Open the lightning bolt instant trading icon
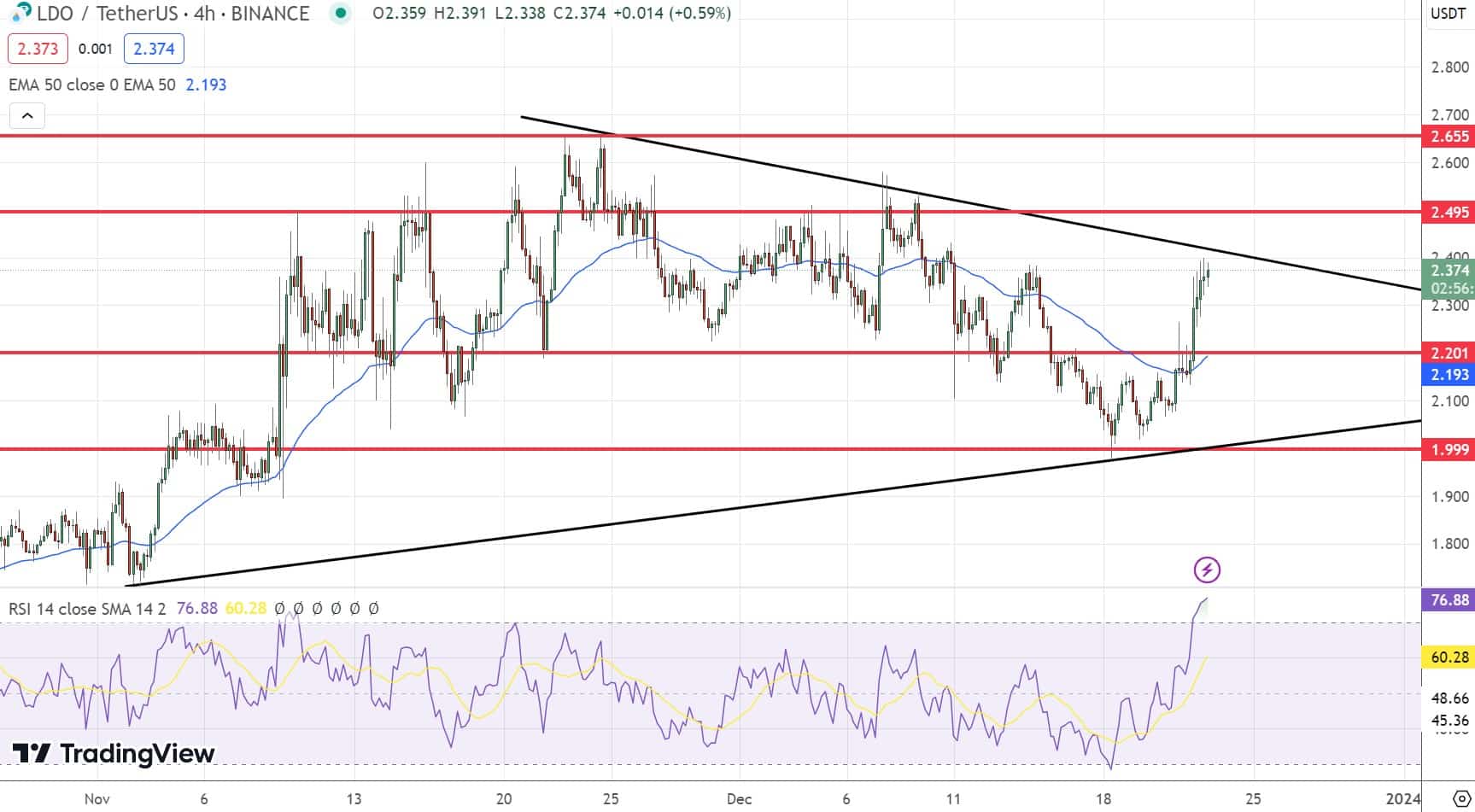 [x=1208, y=570]
